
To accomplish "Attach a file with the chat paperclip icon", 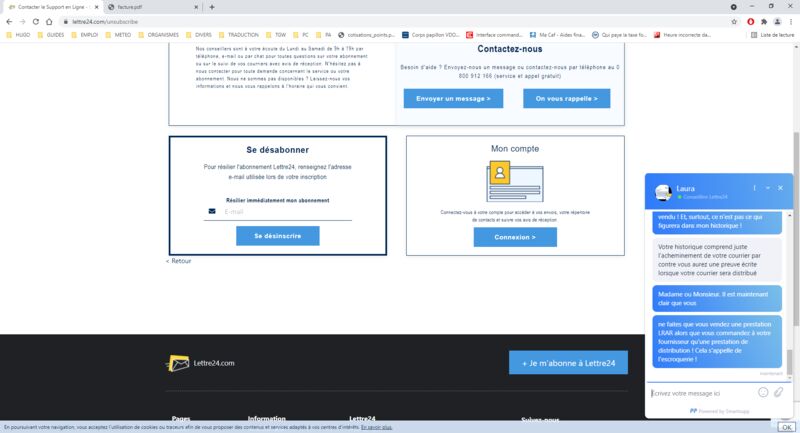I will 778,392.
